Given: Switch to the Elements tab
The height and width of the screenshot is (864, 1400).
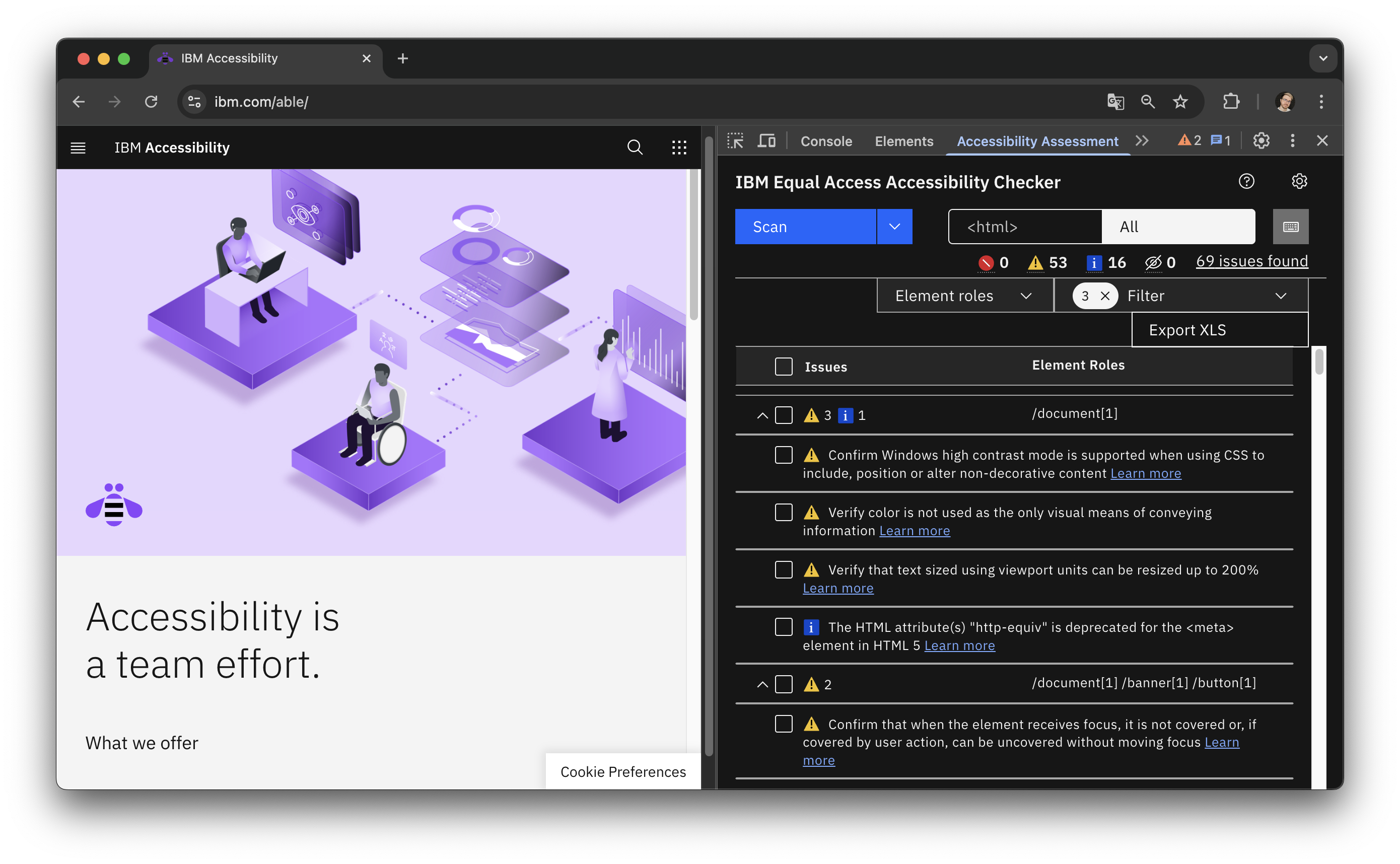Looking at the screenshot, I should [903, 141].
